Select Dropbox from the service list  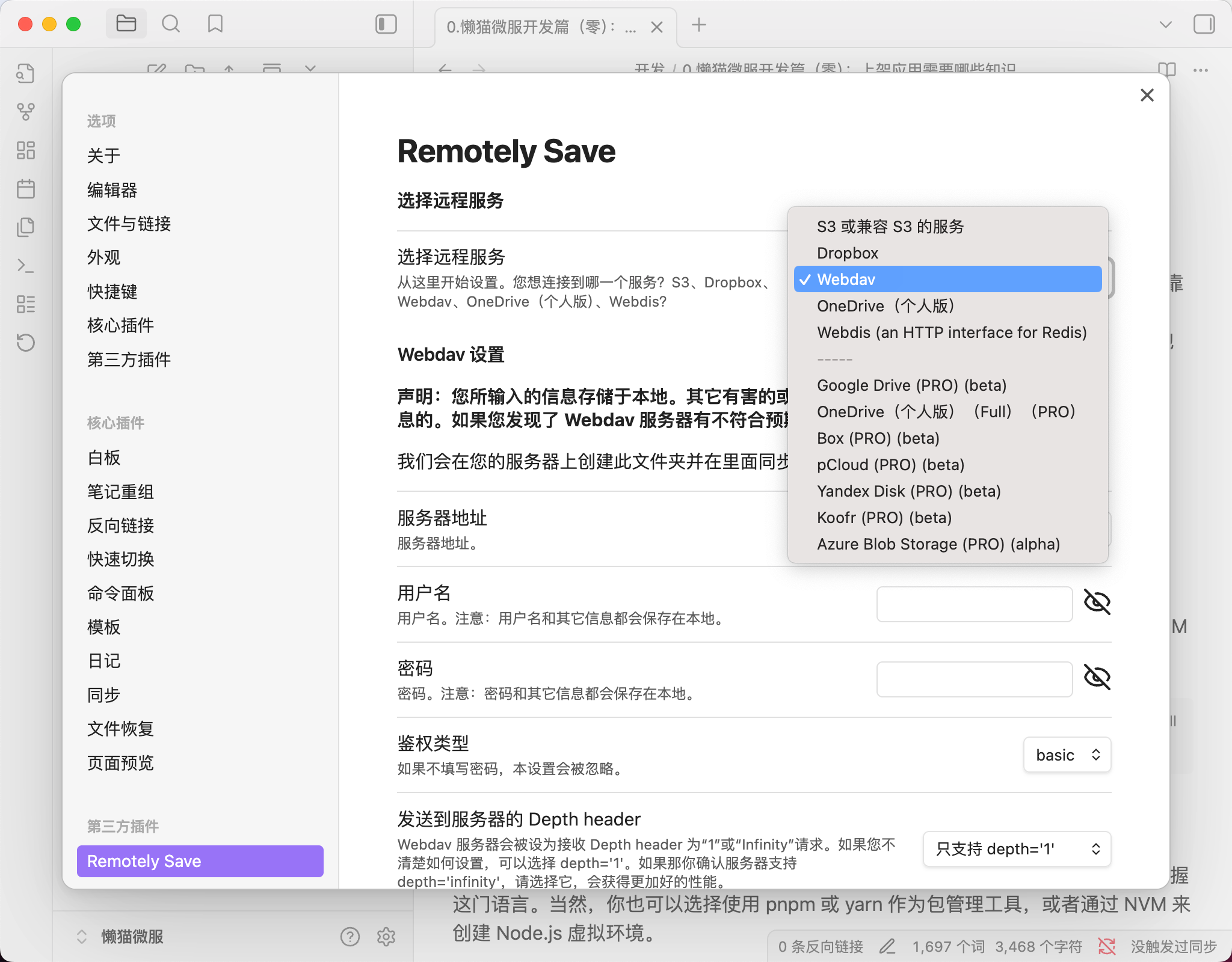click(x=848, y=253)
